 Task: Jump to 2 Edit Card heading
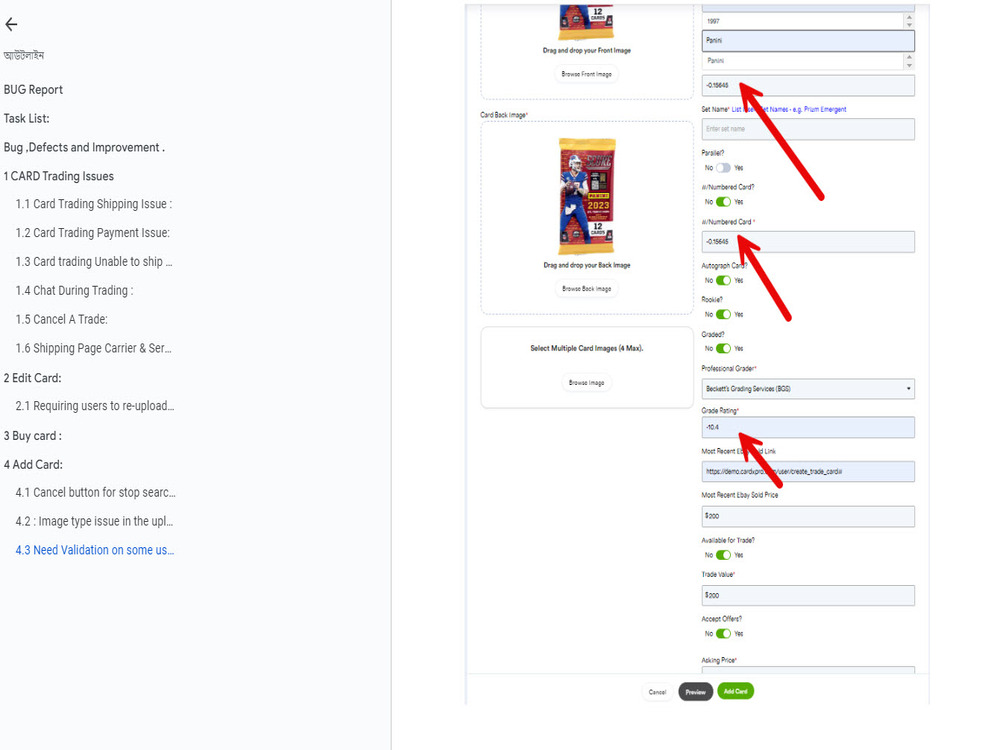[x=33, y=378]
